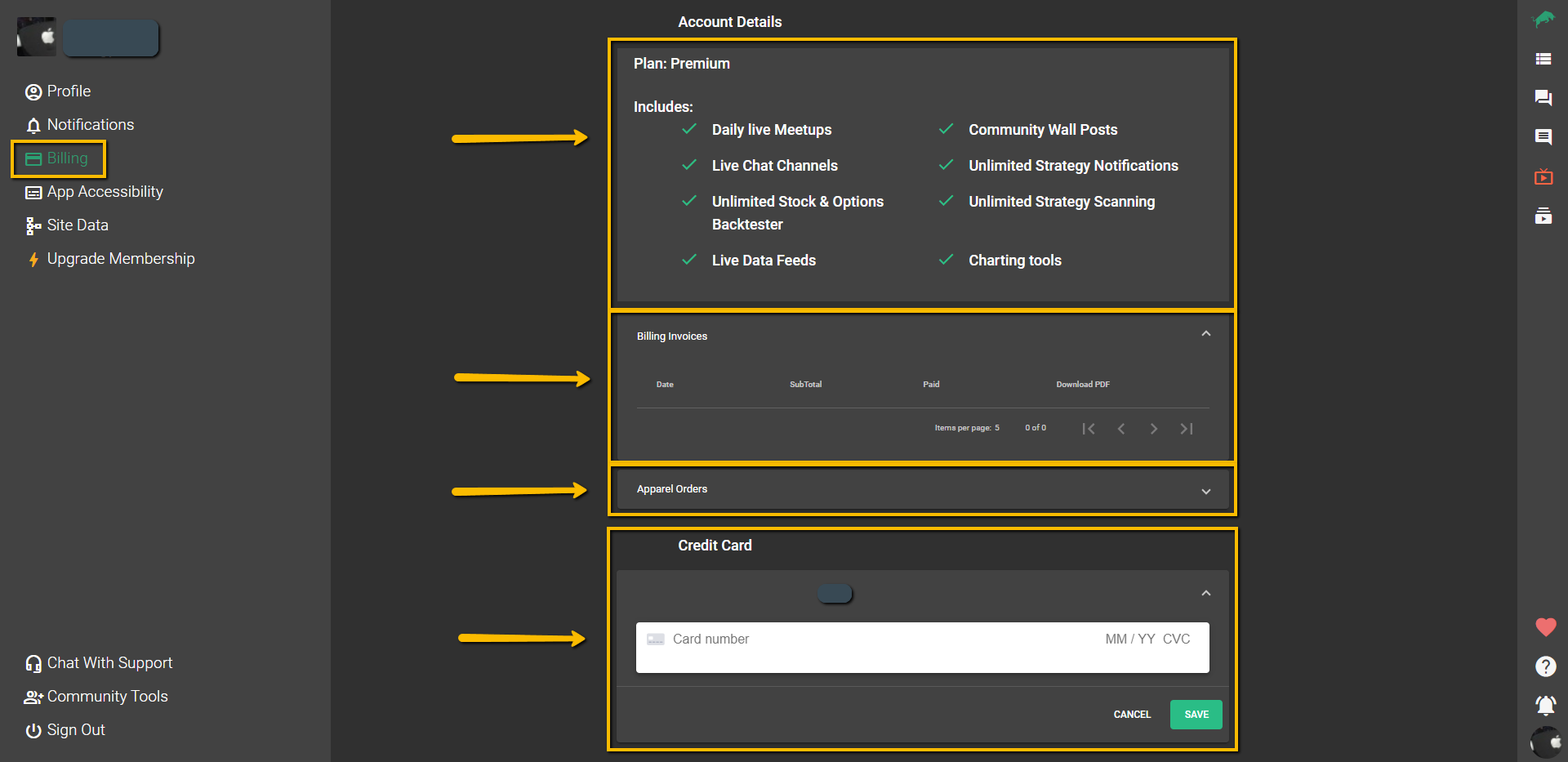Click 'Daily live Meetups' feature text
Image resolution: width=1568 pixels, height=762 pixels.
point(772,130)
